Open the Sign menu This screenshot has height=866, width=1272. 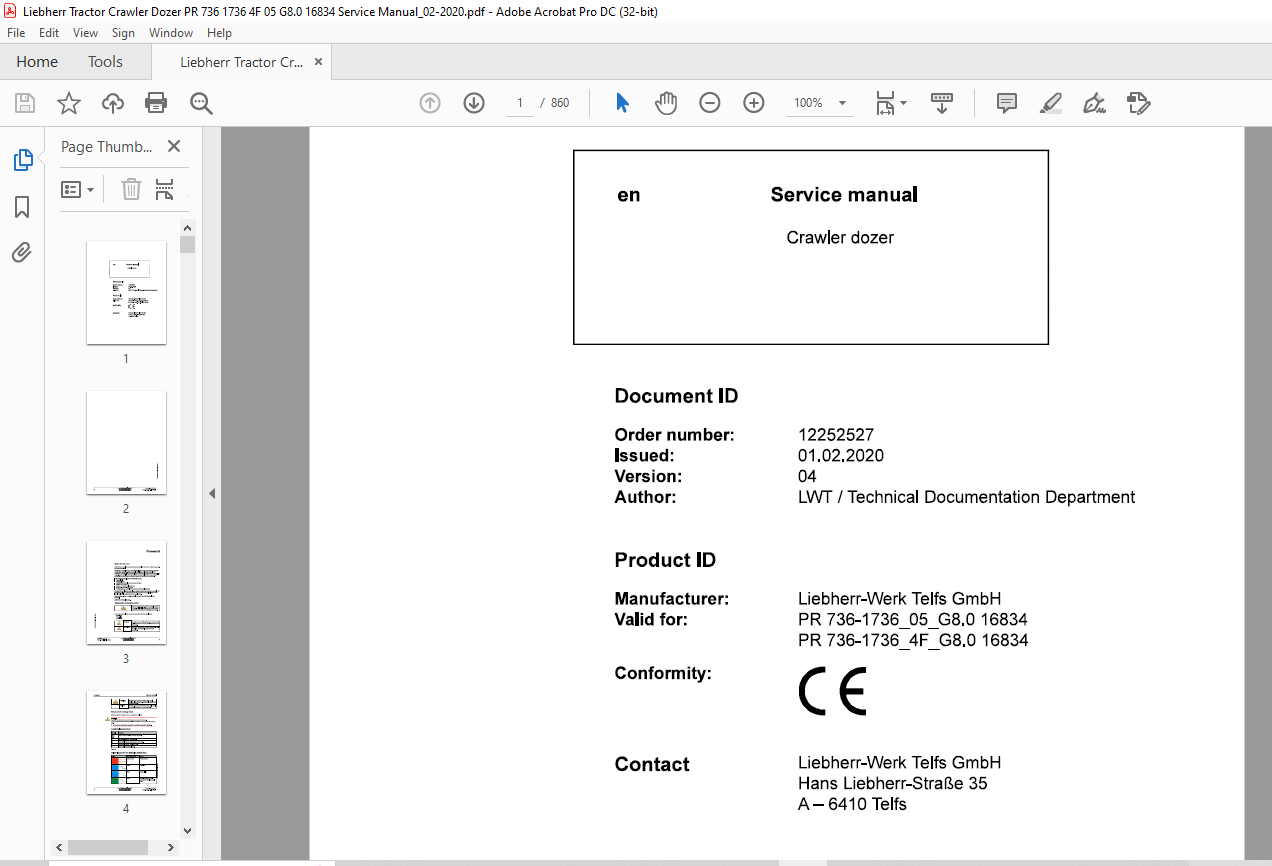123,33
